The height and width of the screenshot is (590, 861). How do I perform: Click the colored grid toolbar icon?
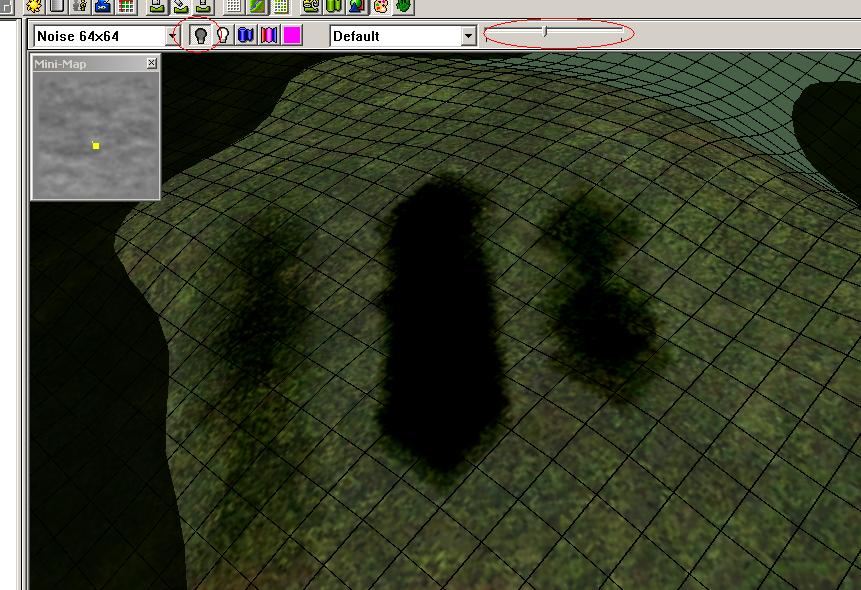click(126, 7)
